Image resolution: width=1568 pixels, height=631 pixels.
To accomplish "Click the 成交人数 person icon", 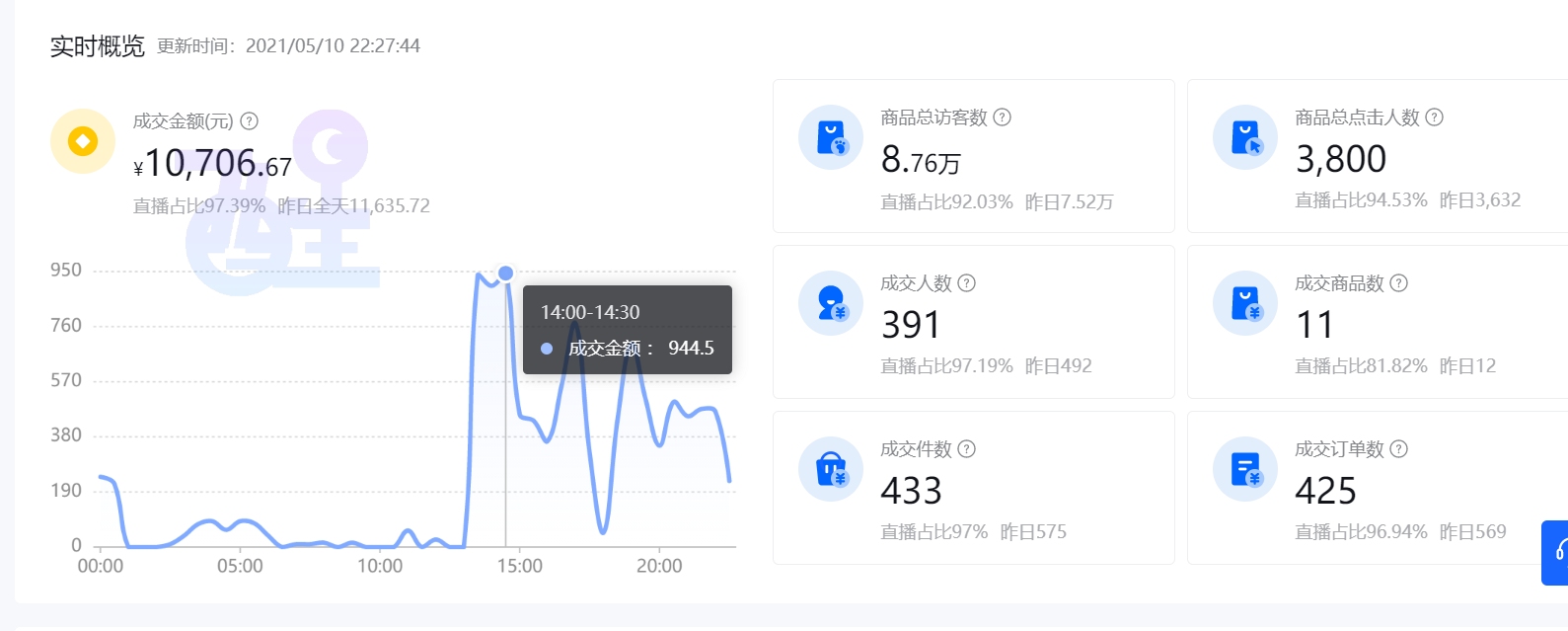I will click(x=831, y=303).
